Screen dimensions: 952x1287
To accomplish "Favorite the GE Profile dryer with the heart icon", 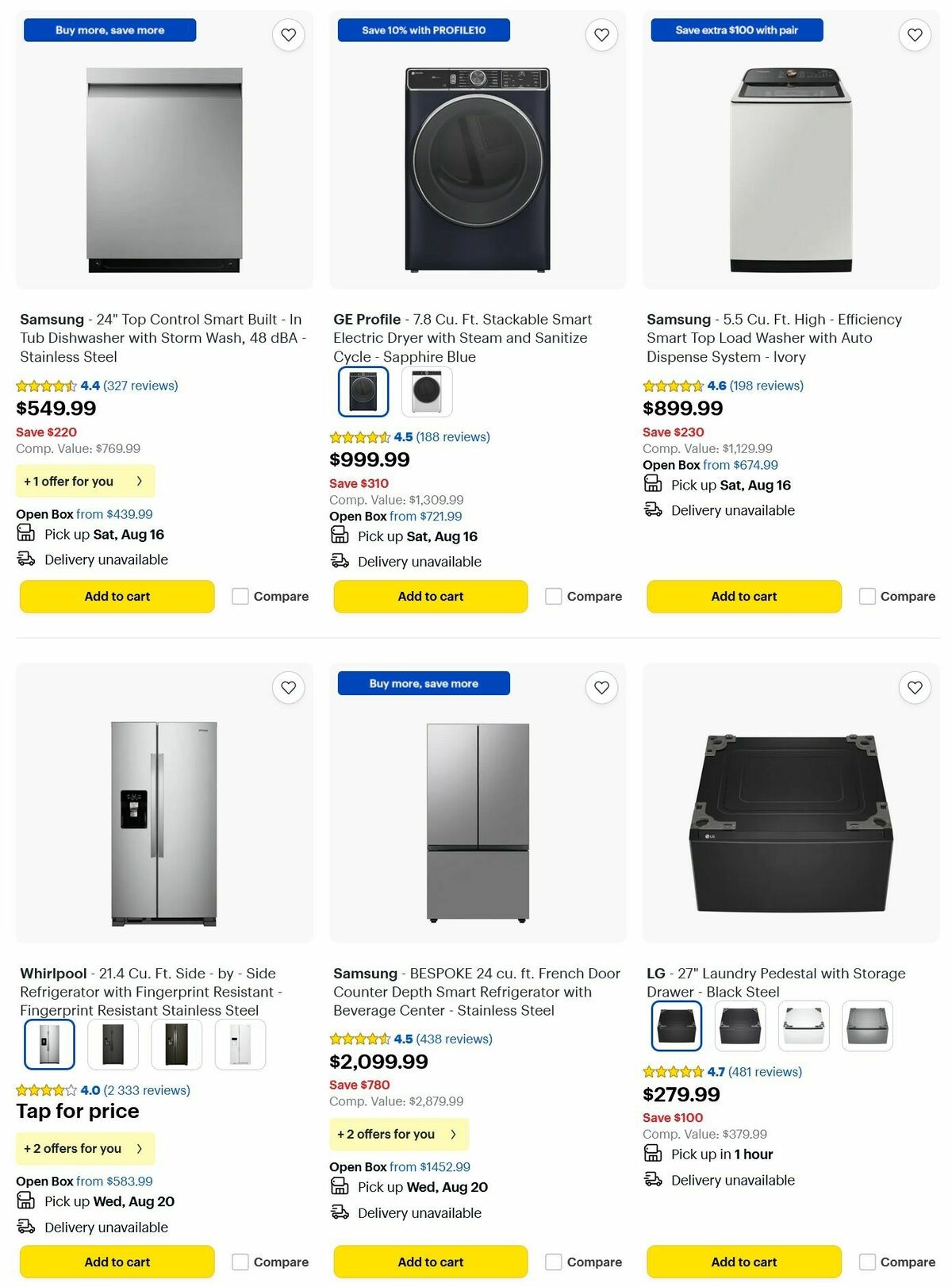I will click(601, 35).
